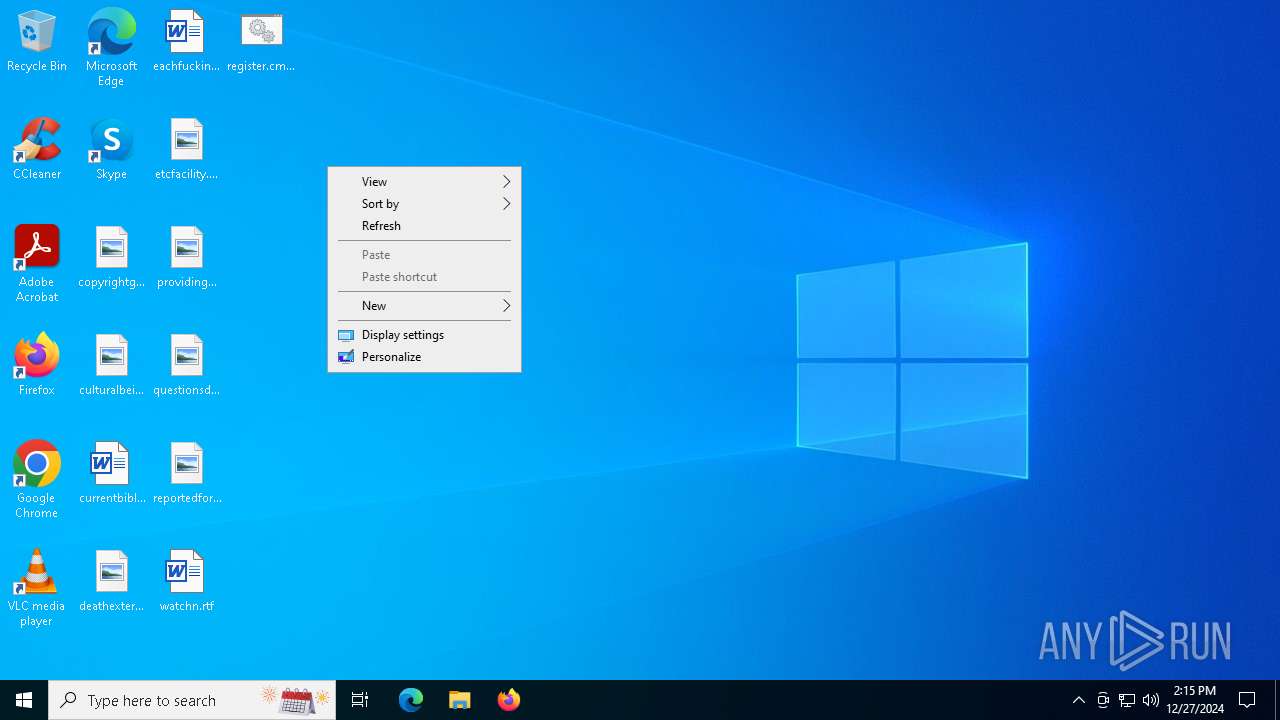The image size is (1280, 720).
Task: Show hidden system tray icons
Action: [1078, 700]
